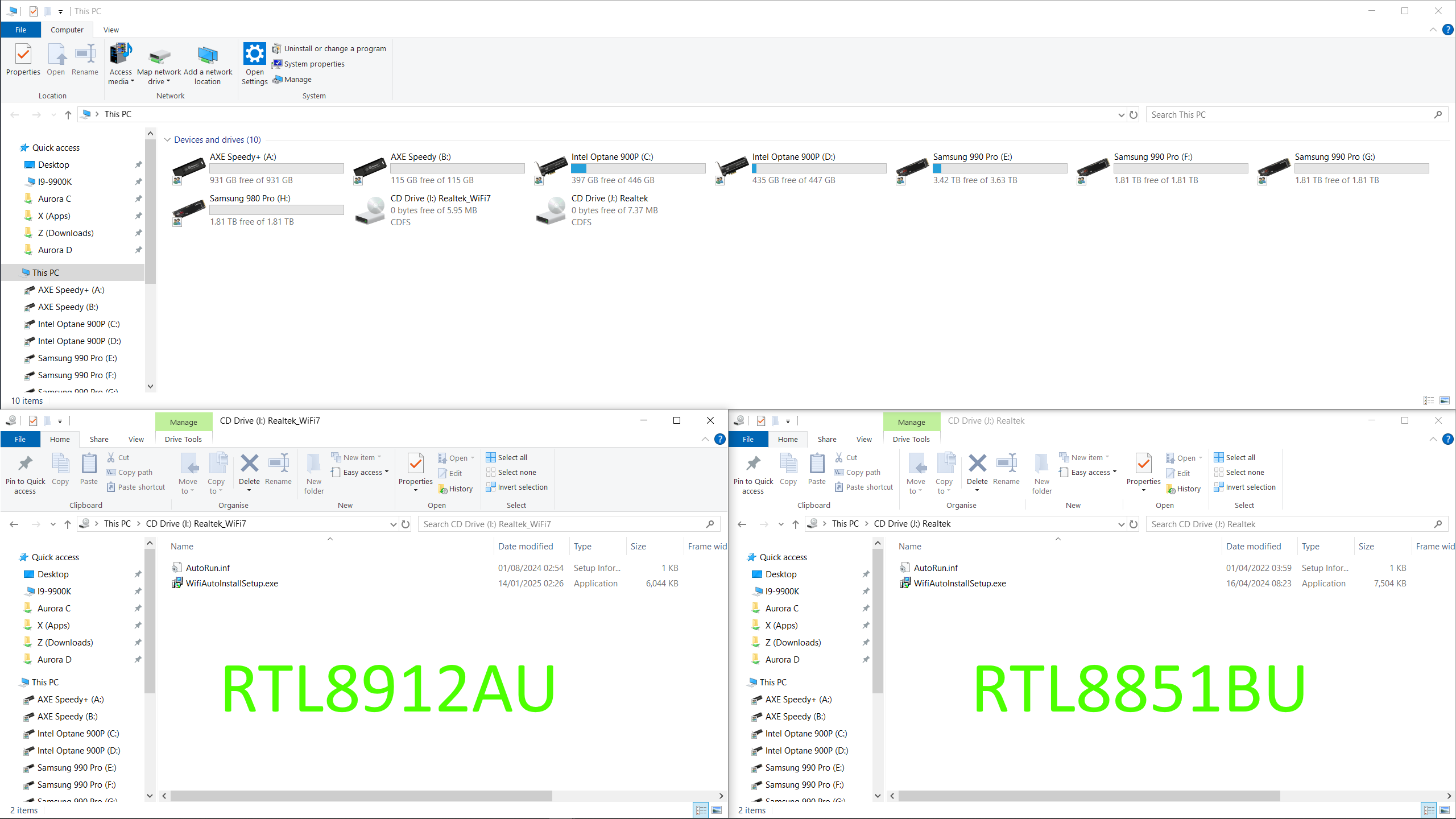This screenshot has width=1456, height=819.
Task: Click Copy path in CD Drive (J:) ribbon
Action: point(857,472)
